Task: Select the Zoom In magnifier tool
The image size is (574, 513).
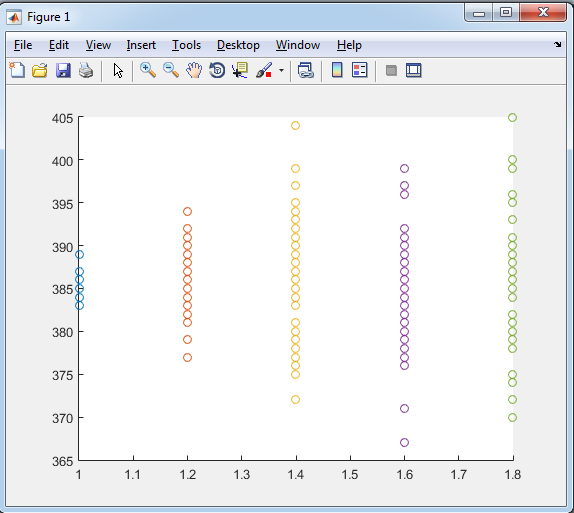Action: [x=148, y=70]
